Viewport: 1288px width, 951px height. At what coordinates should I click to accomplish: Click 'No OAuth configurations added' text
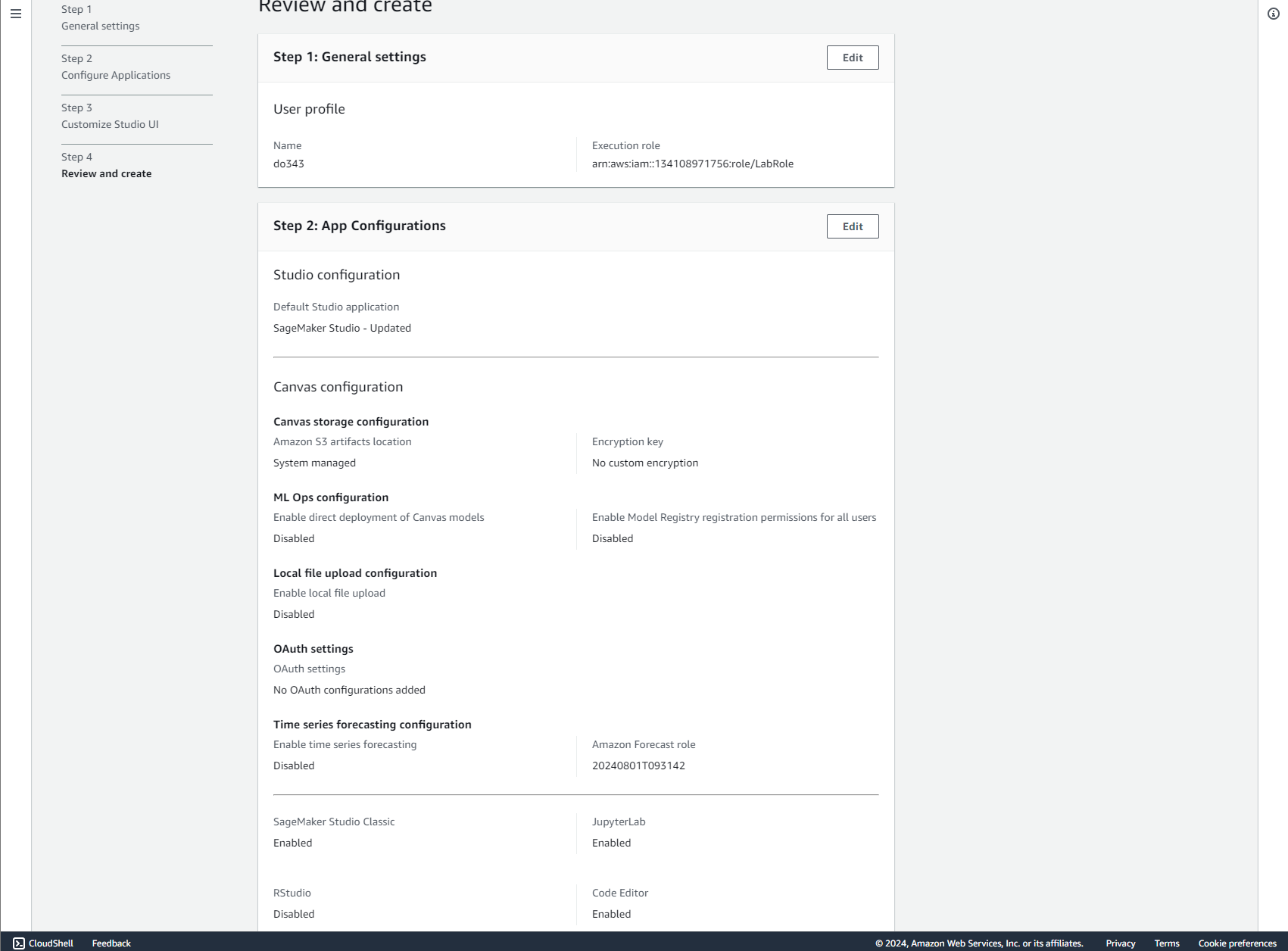point(349,690)
